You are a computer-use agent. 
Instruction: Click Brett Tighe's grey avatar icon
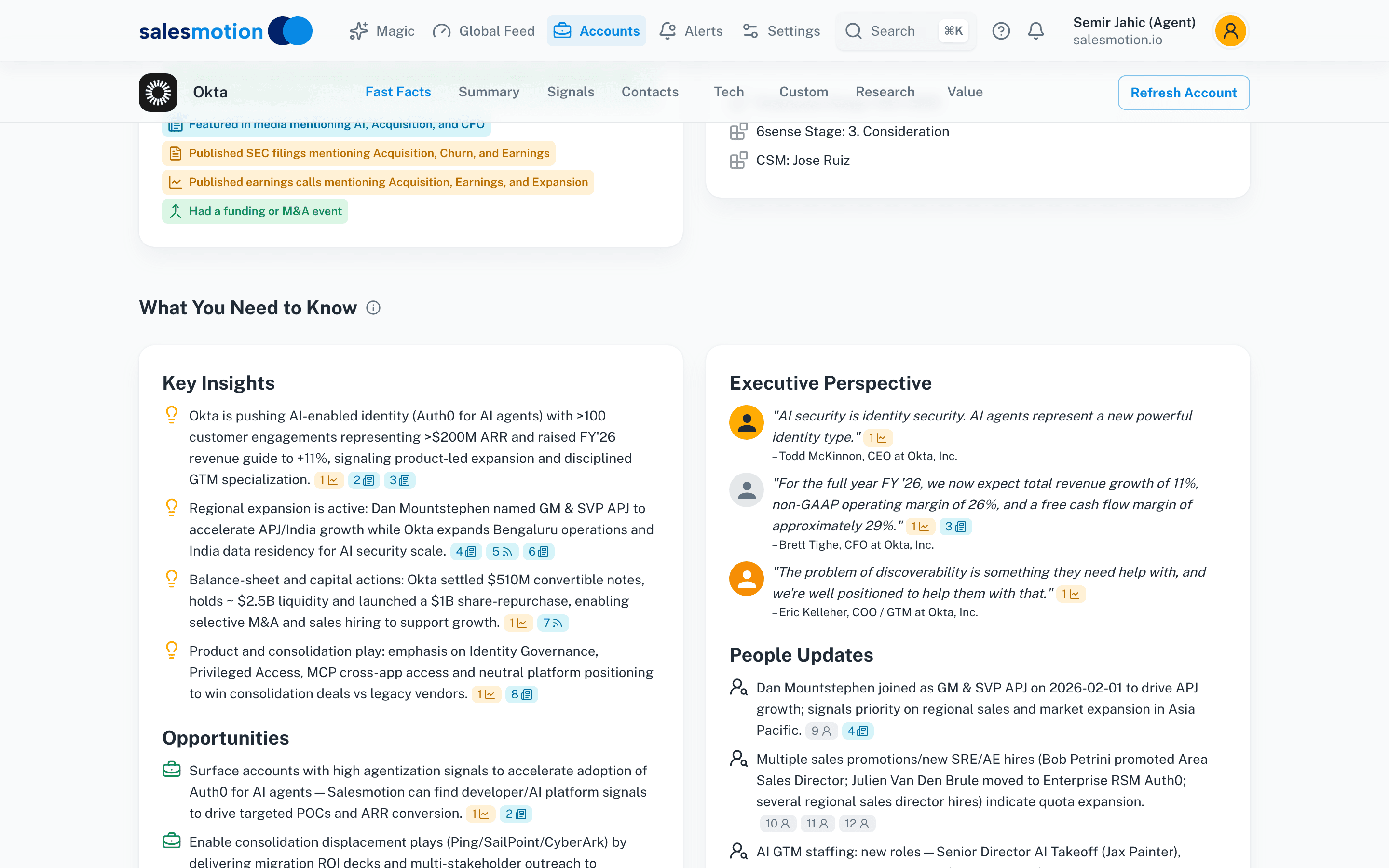[x=746, y=490]
